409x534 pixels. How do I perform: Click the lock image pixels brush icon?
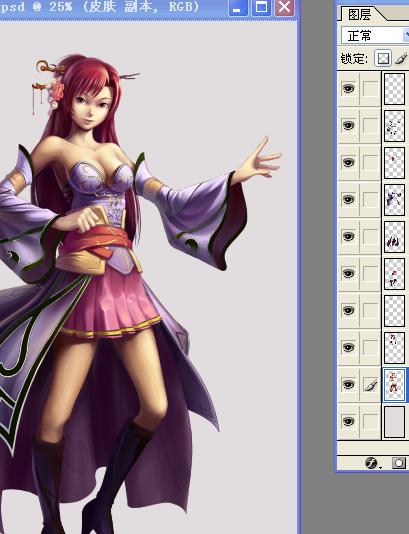402,58
